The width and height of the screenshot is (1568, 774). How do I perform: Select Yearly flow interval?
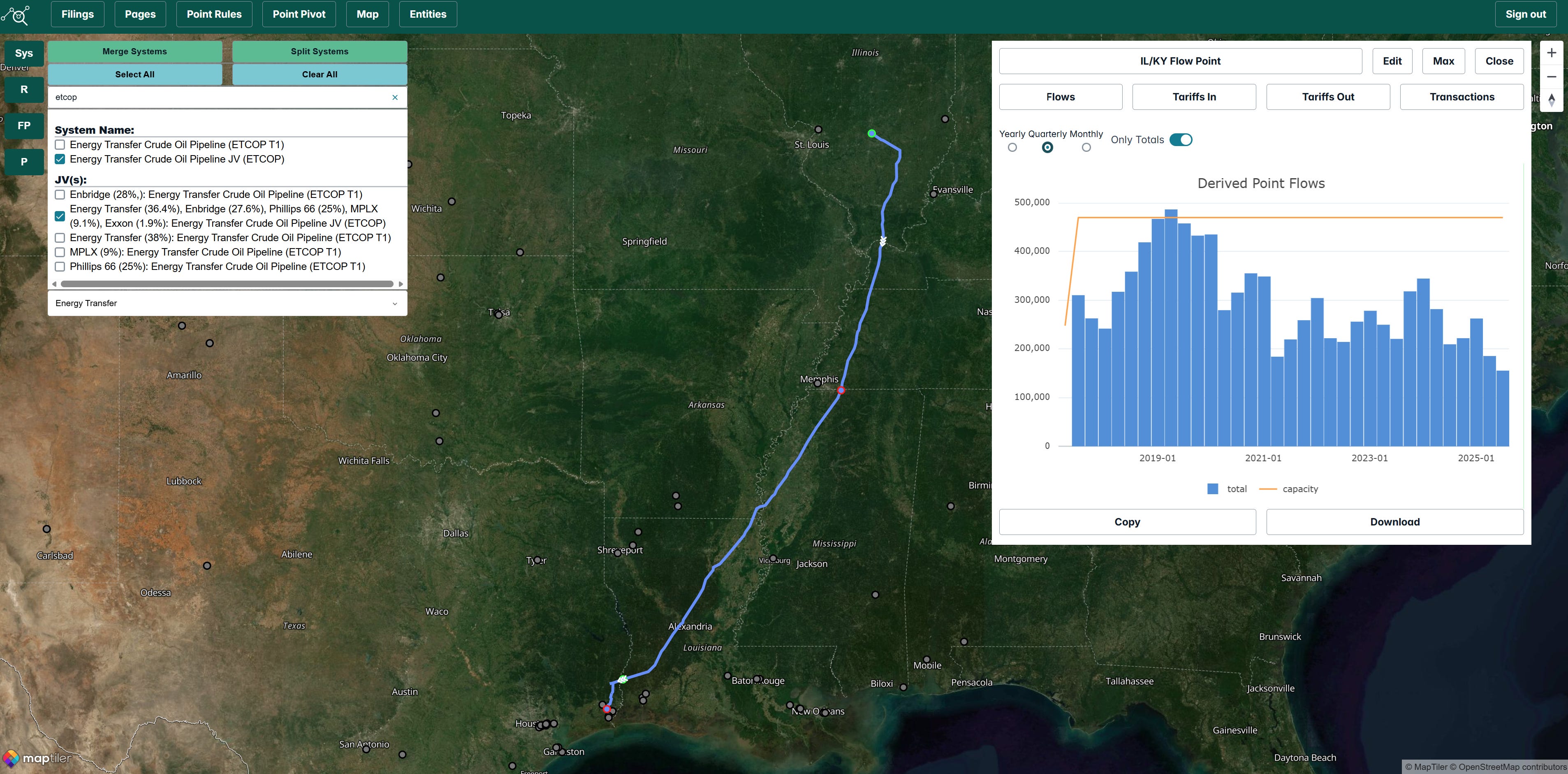(1012, 147)
